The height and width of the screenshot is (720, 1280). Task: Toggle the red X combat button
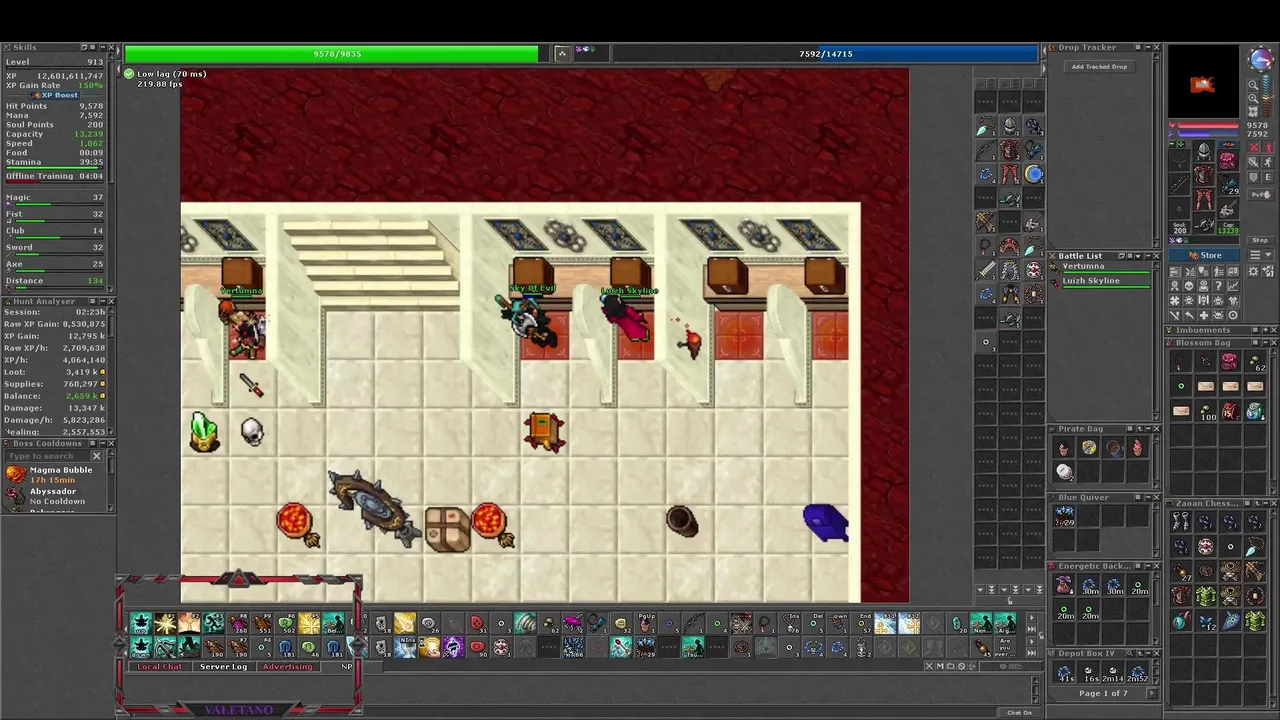(x=1253, y=147)
